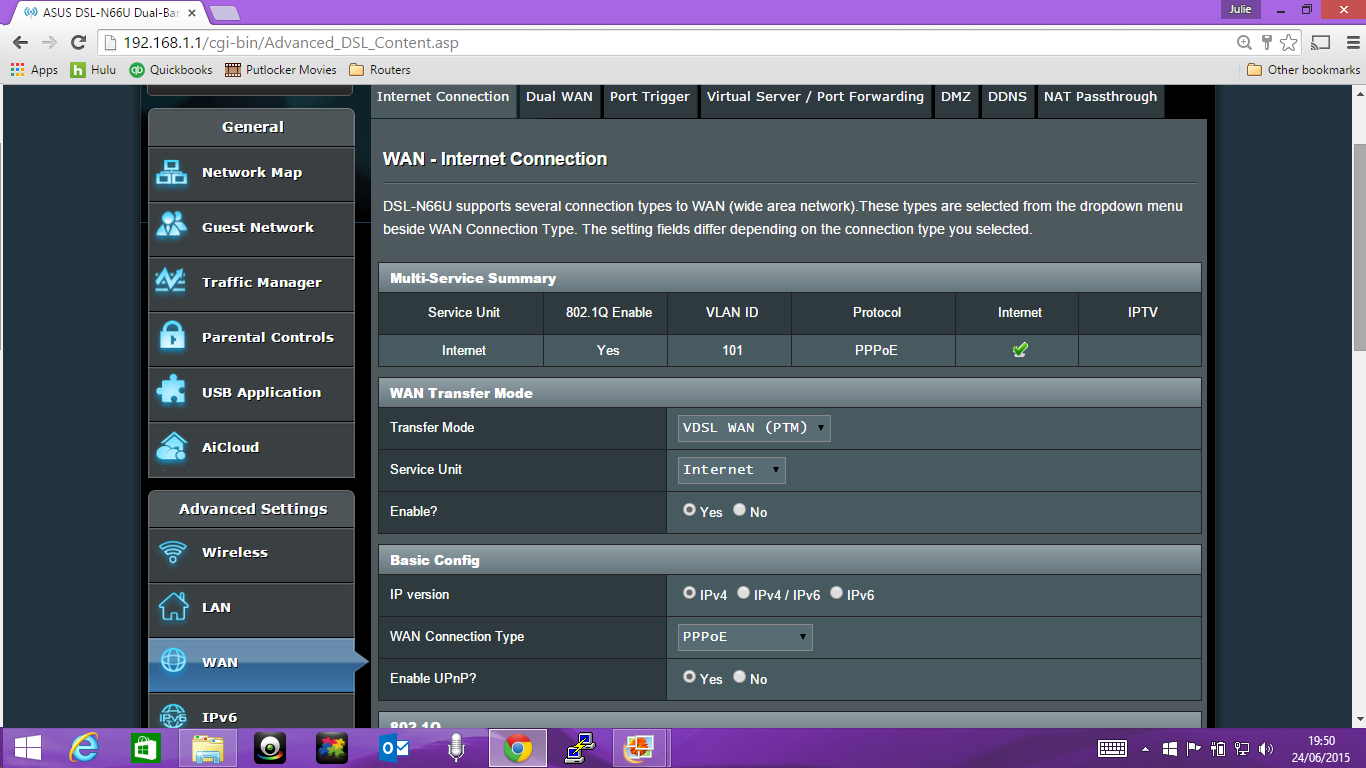Click the Wireless signal icon
This screenshot has width=1366, height=768.
(x=173, y=553)
